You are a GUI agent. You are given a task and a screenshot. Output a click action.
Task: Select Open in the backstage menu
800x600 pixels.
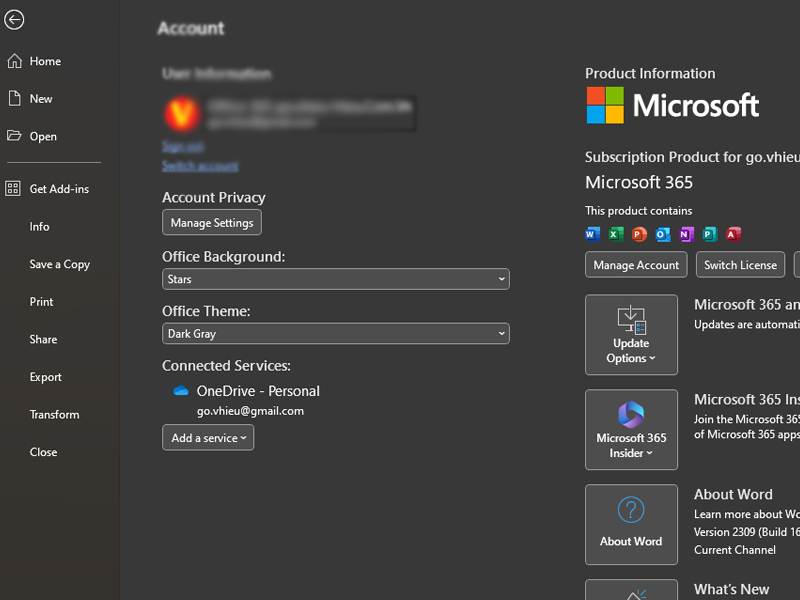tap(43, 136)
